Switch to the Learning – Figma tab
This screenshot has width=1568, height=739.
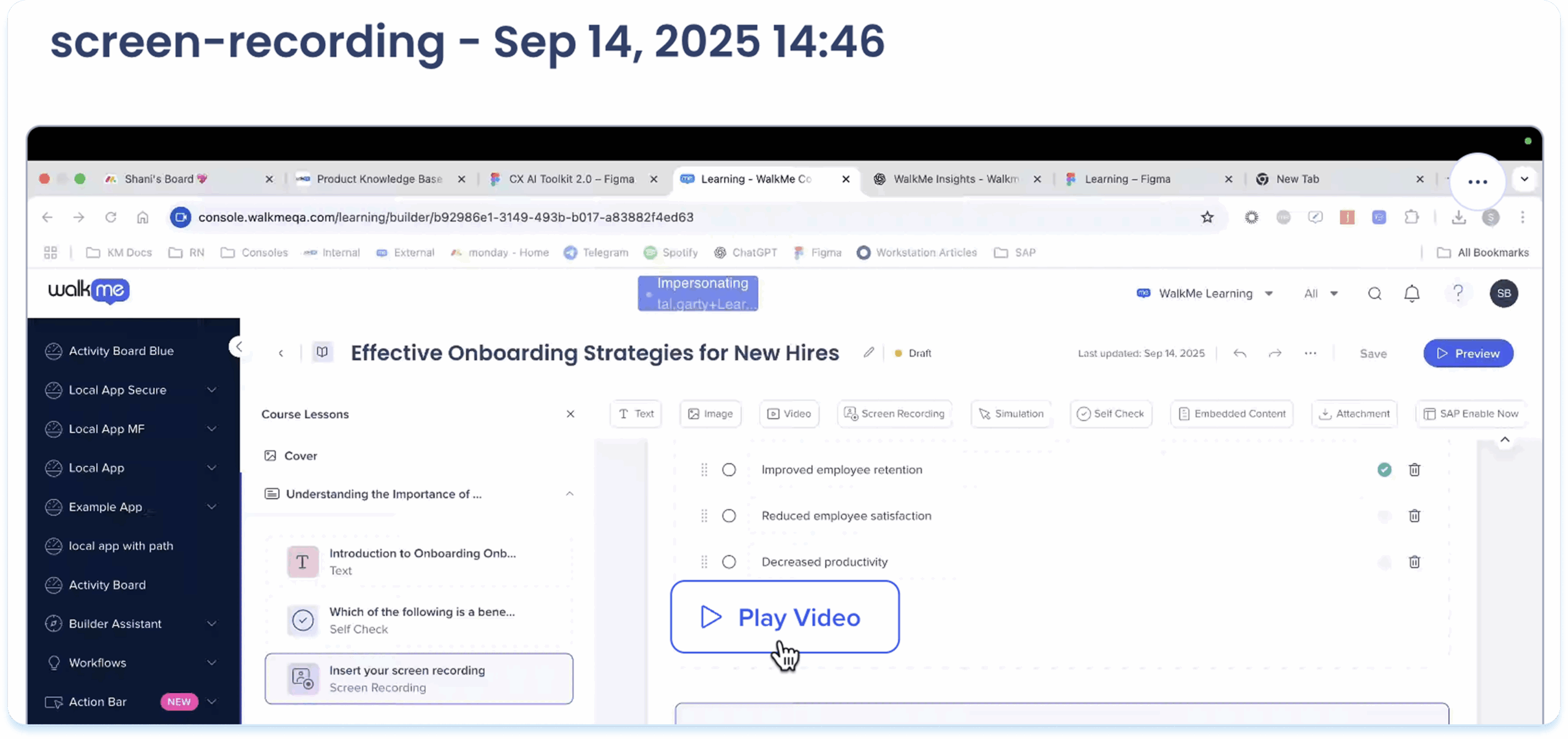1127,179
